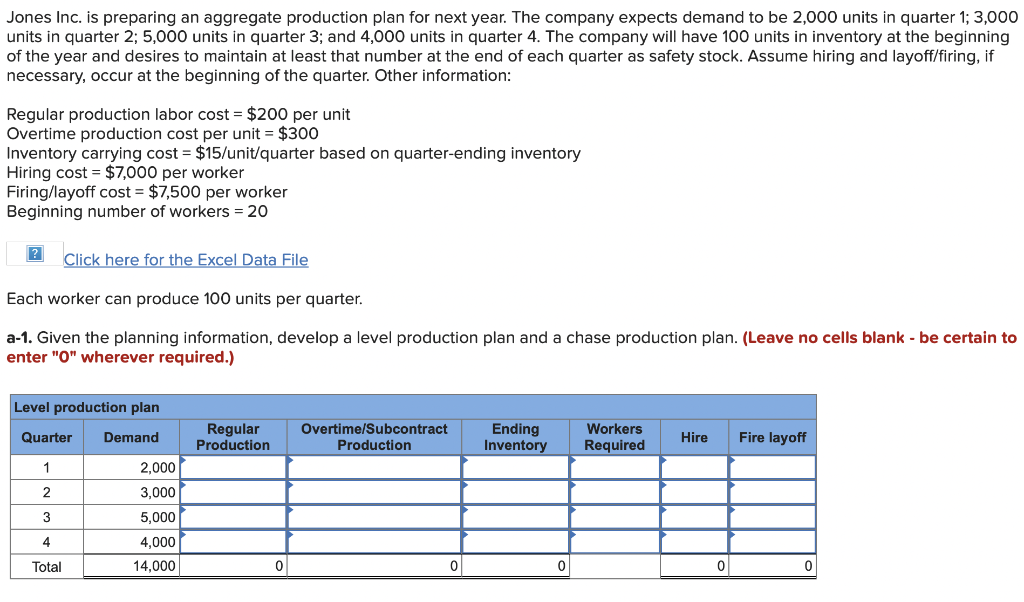Open the Excel Data File link
1024x602 pixels.
(185, 260)
